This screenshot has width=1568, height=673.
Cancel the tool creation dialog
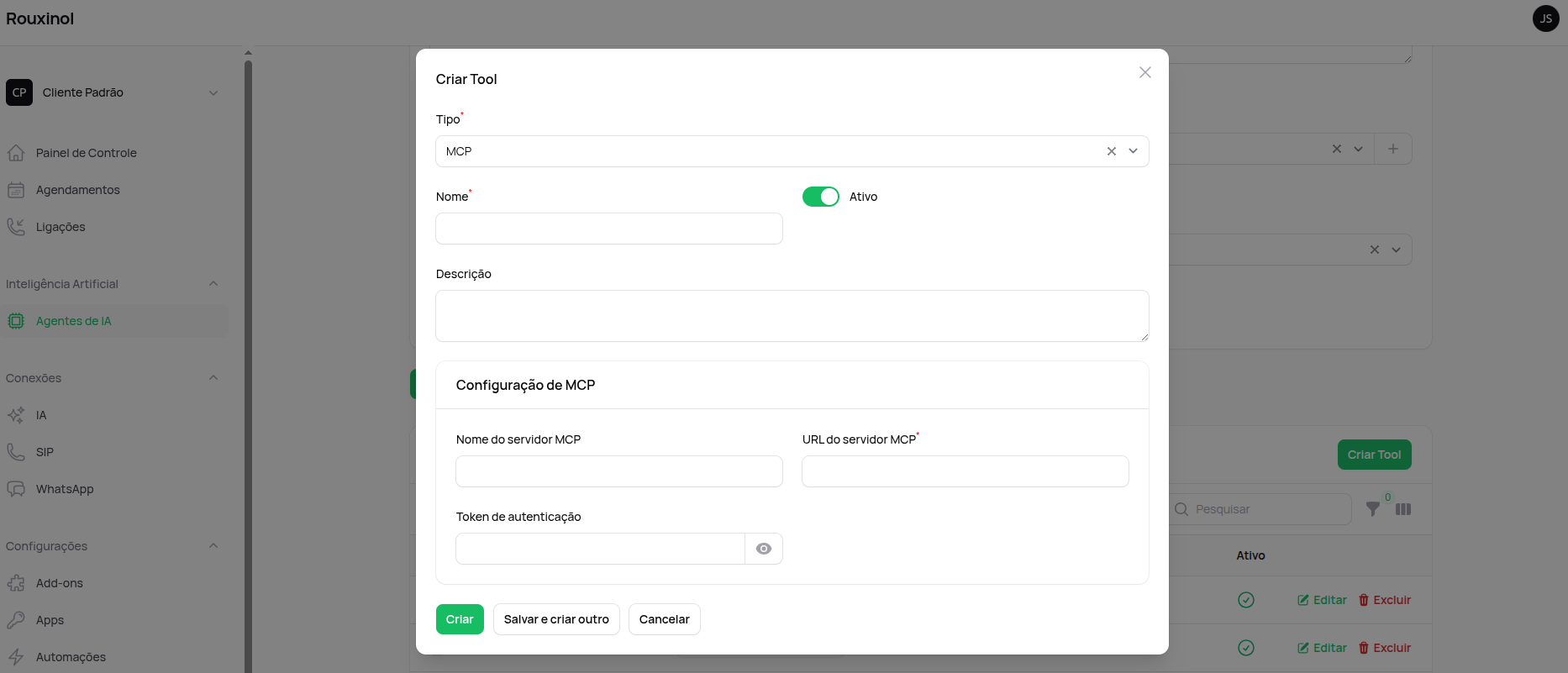664,619
